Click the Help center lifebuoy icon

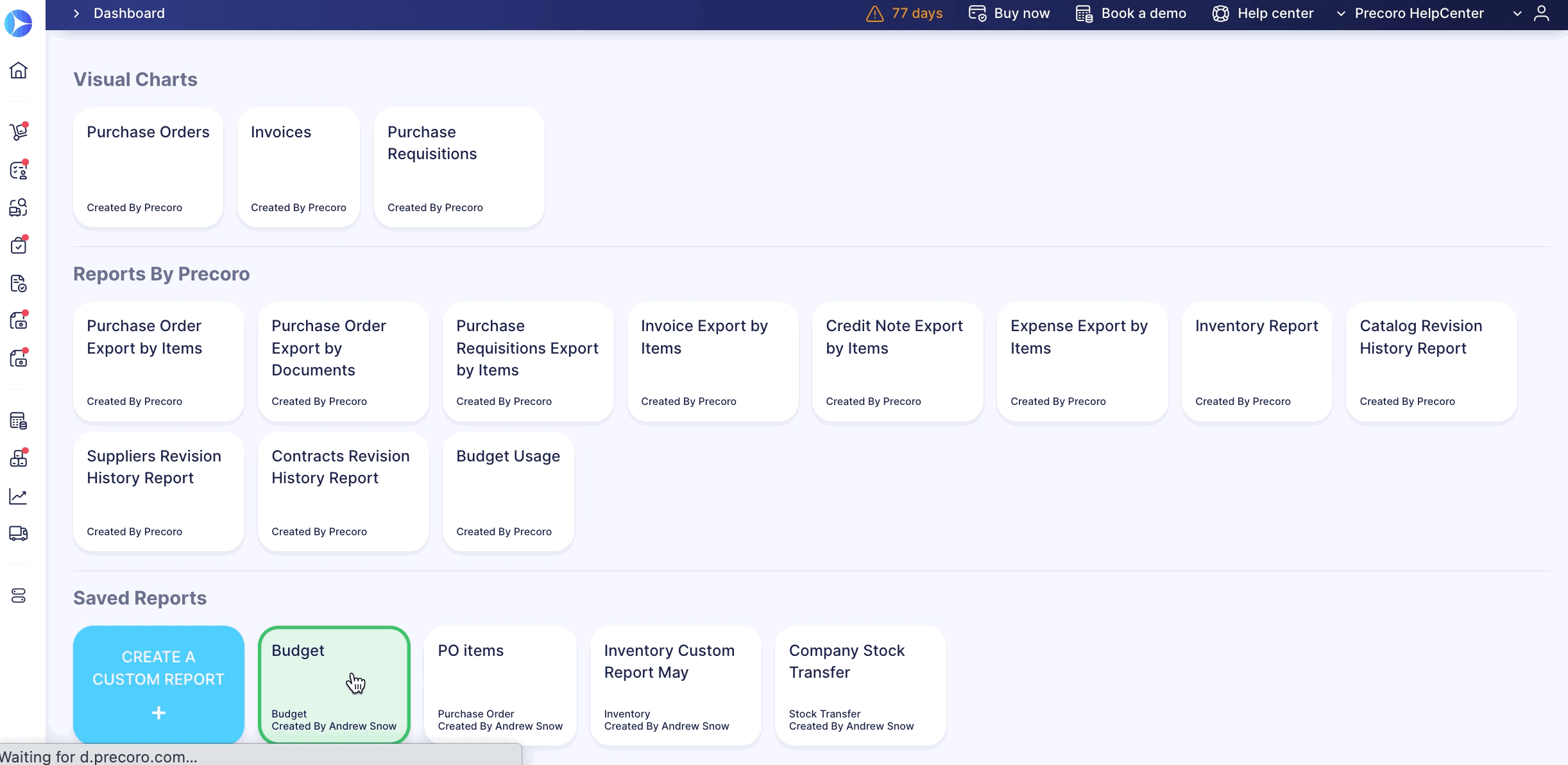click(1221, 13)
